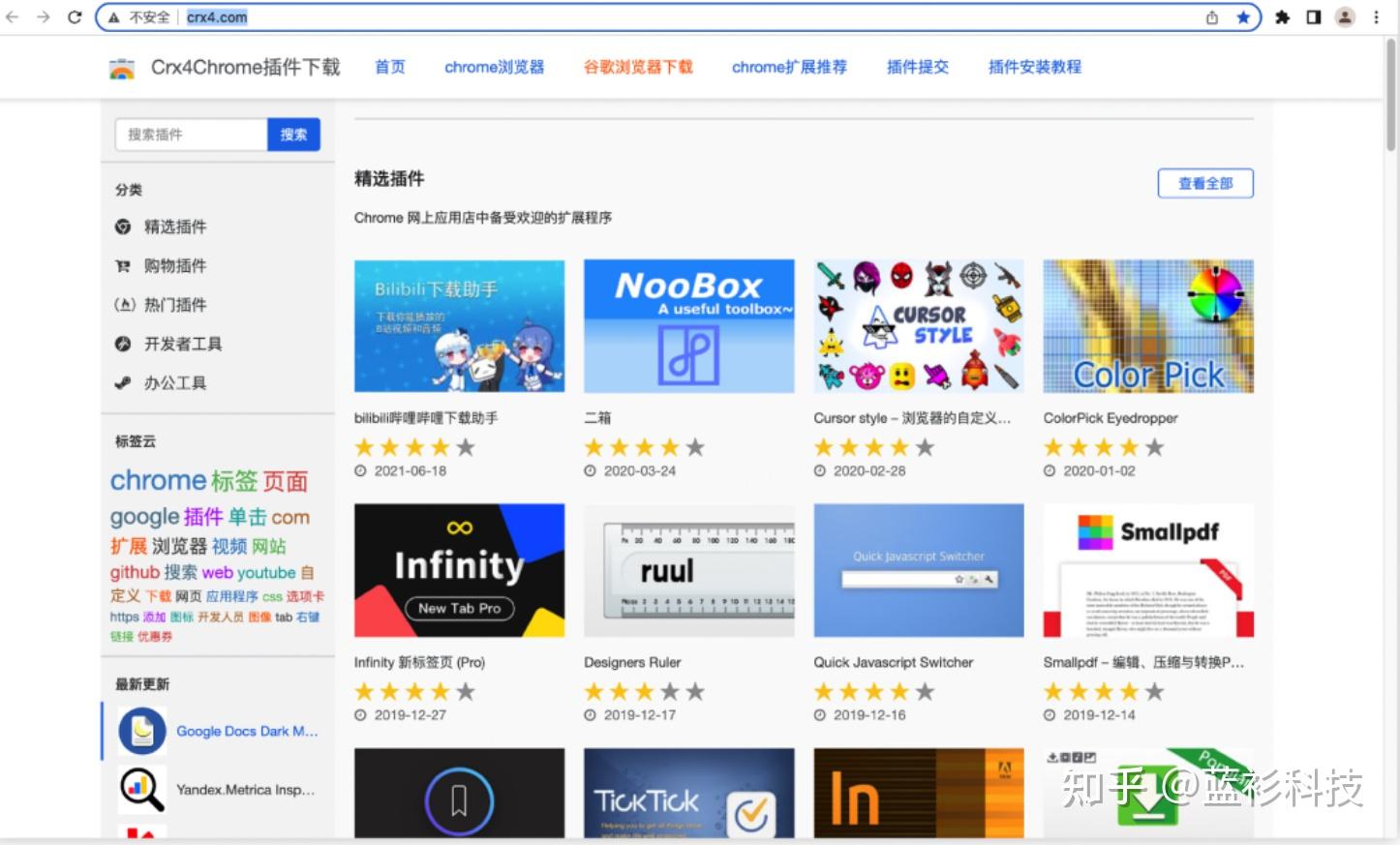Open the Smallpdf thumbnail
This screenshot has height=845, width=1400.
click(1148, 570)
